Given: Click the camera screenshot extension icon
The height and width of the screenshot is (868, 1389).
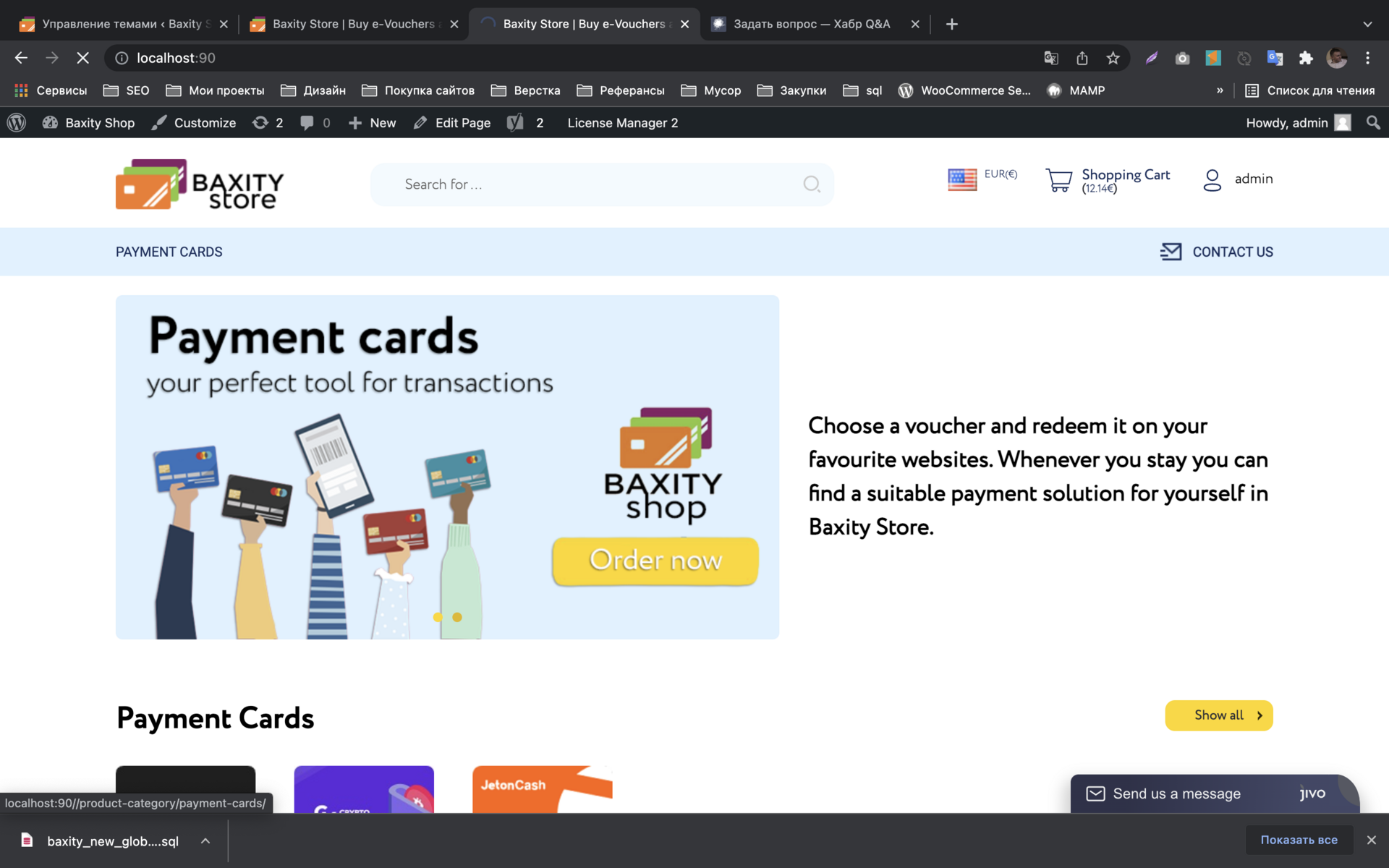Looking at the screenshot, I should click(x=1183, y=58).
